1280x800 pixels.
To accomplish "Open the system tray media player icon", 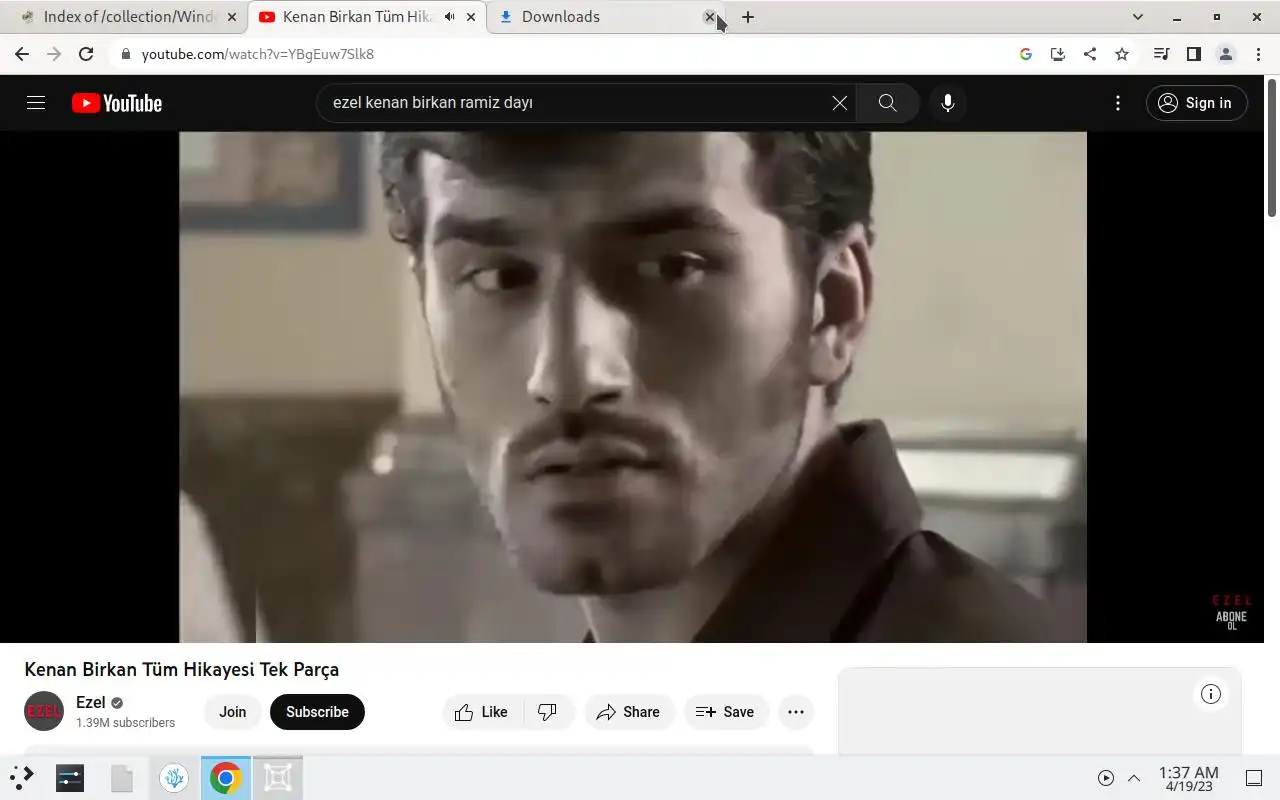I will pyautogui.click(x=1106, y=778).
